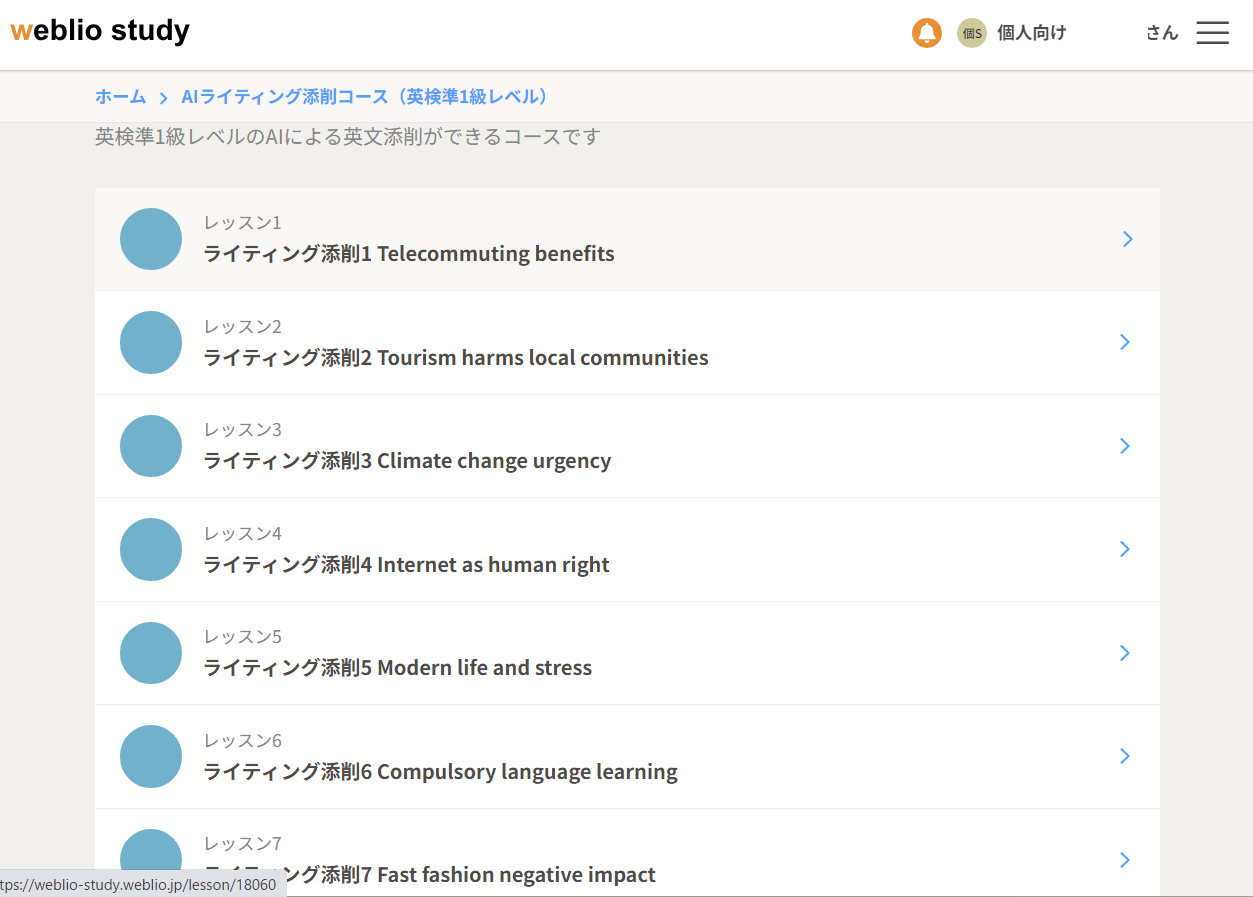The height and width of the screenshot is (897, 1253).
Task: Expand the Compulsory language learning chevron
Action: 1126,757
